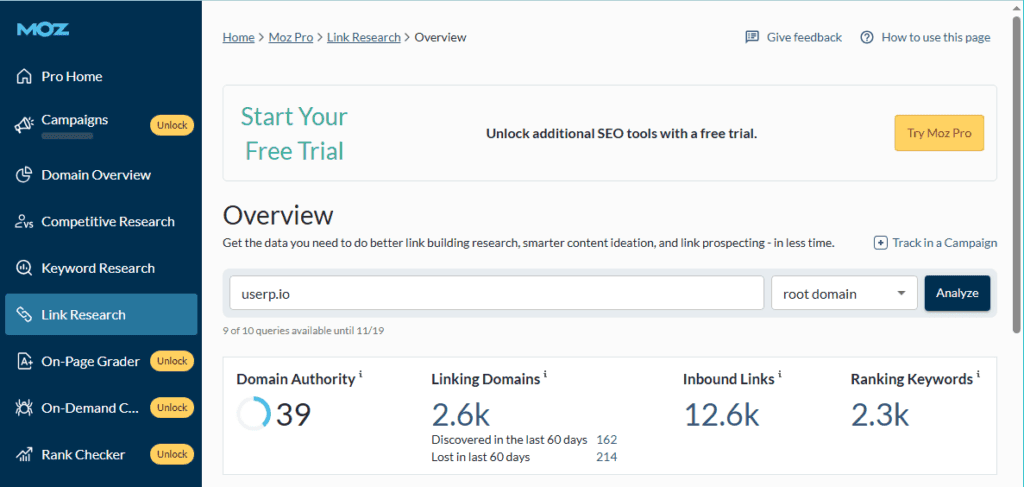This screenshot has width=1024, height=487.
Task: Click the Start Your Free Trial heading
Action: [x=295, y=134]
